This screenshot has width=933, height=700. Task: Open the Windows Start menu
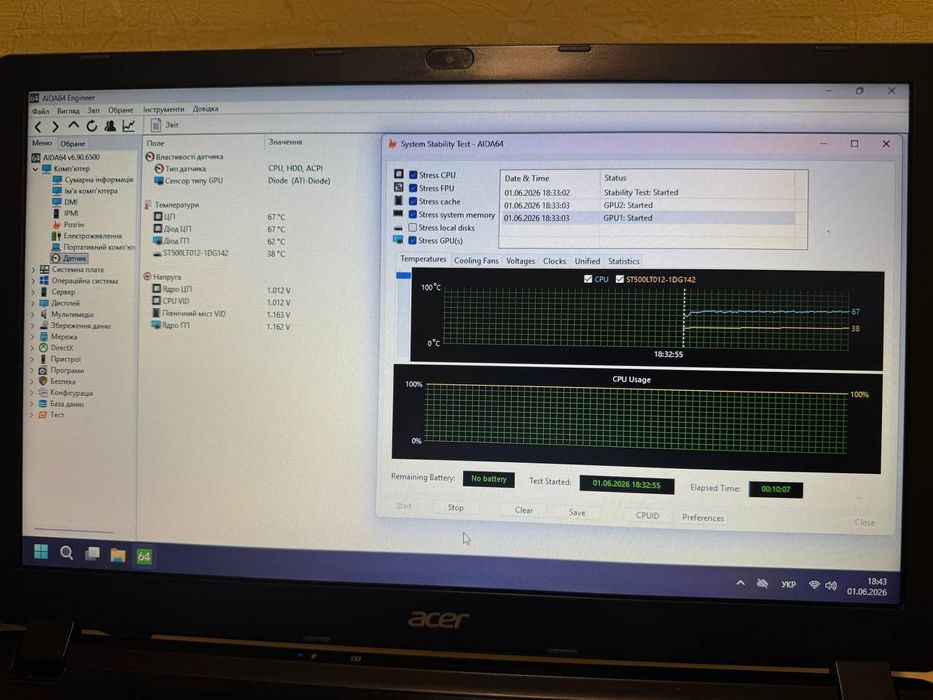(x=41, y=552)
